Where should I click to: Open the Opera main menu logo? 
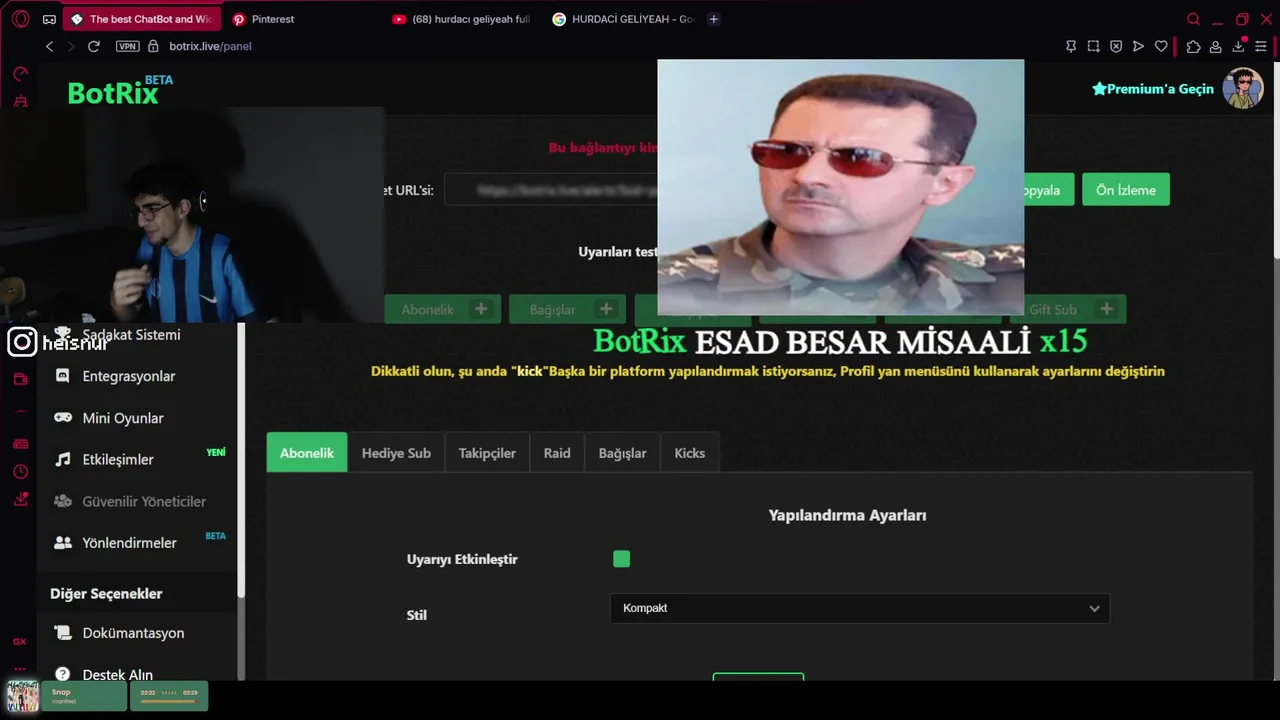tap(20, 19)
